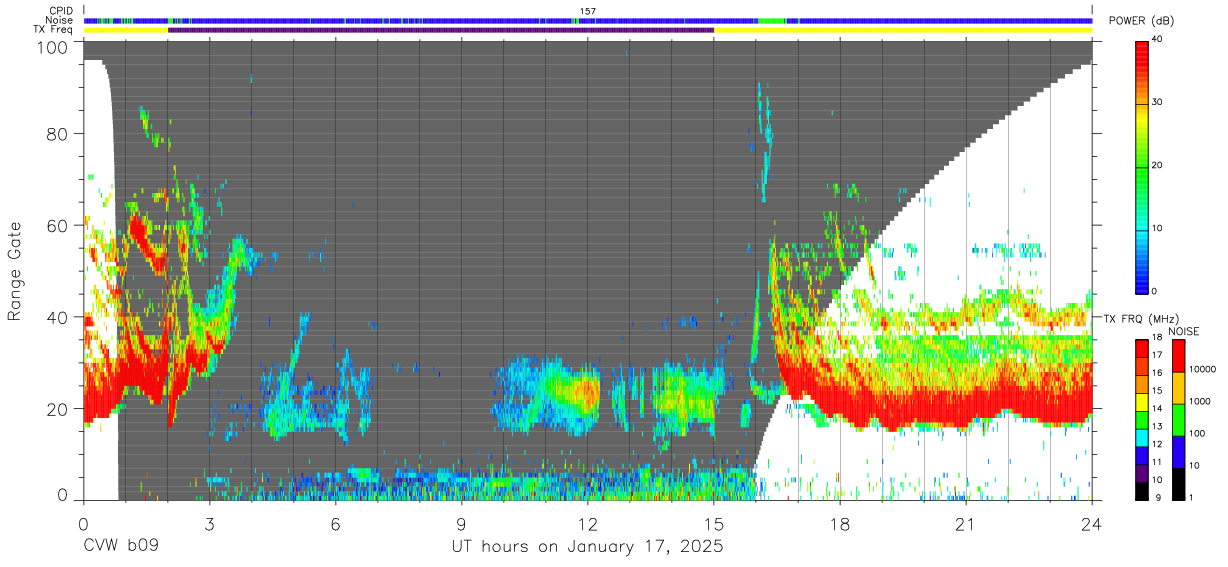Click the "100" label on the NOISE scale

[x=1198, y=433]
